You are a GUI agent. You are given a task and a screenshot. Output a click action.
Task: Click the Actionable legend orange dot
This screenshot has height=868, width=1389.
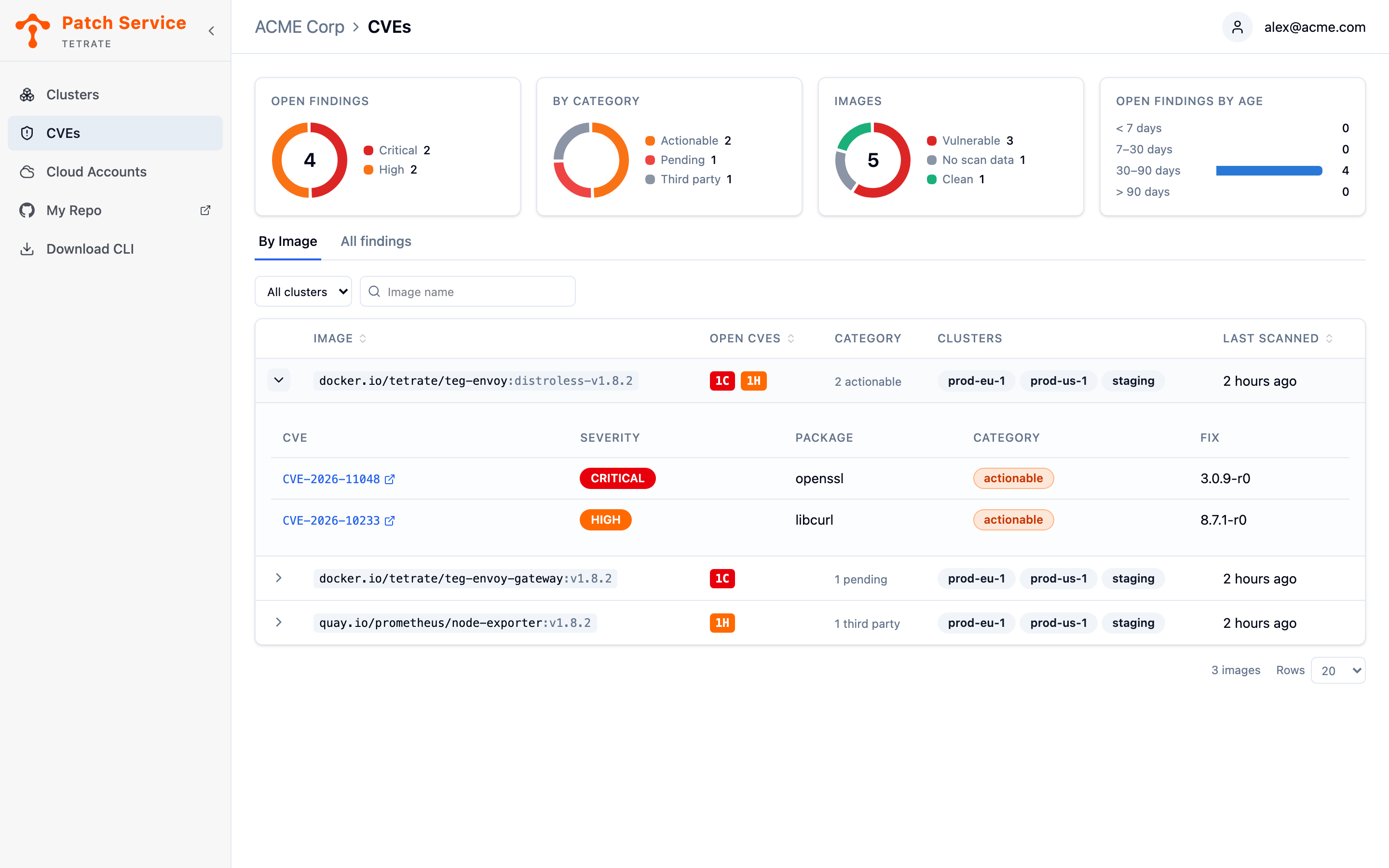[x=650, y=141]
